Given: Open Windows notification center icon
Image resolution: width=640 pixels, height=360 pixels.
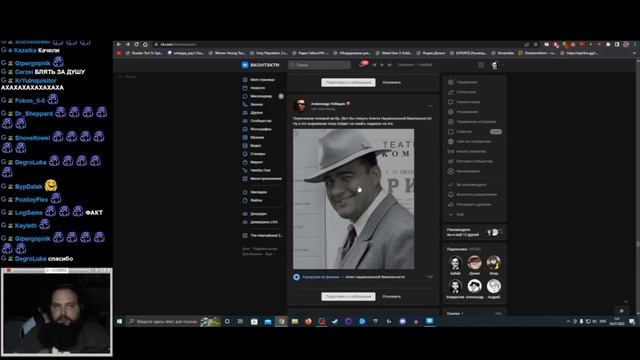Looking at the screenshot, I should [x=632, y=322].
